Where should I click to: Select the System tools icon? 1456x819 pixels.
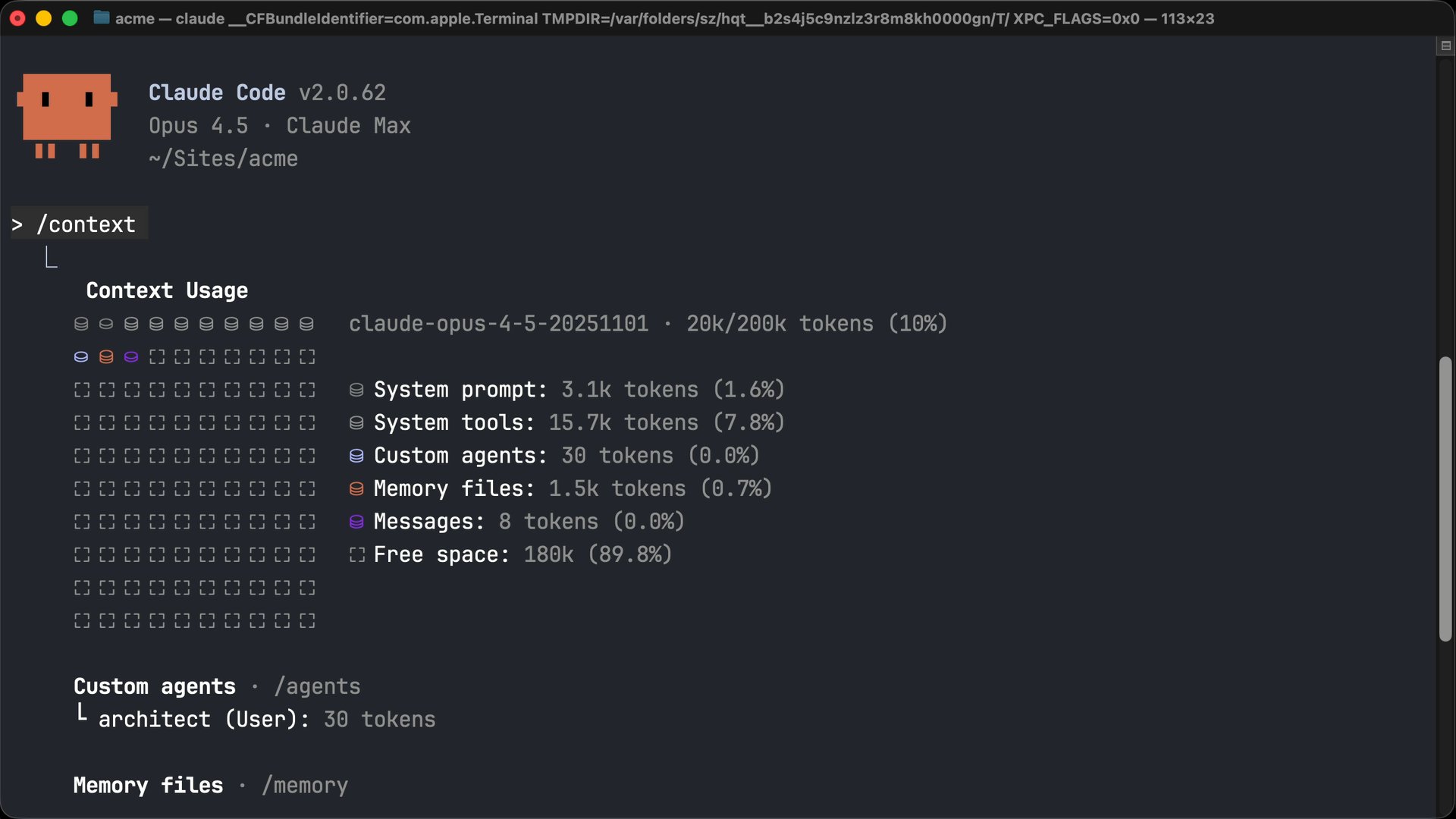pos(356,422)
